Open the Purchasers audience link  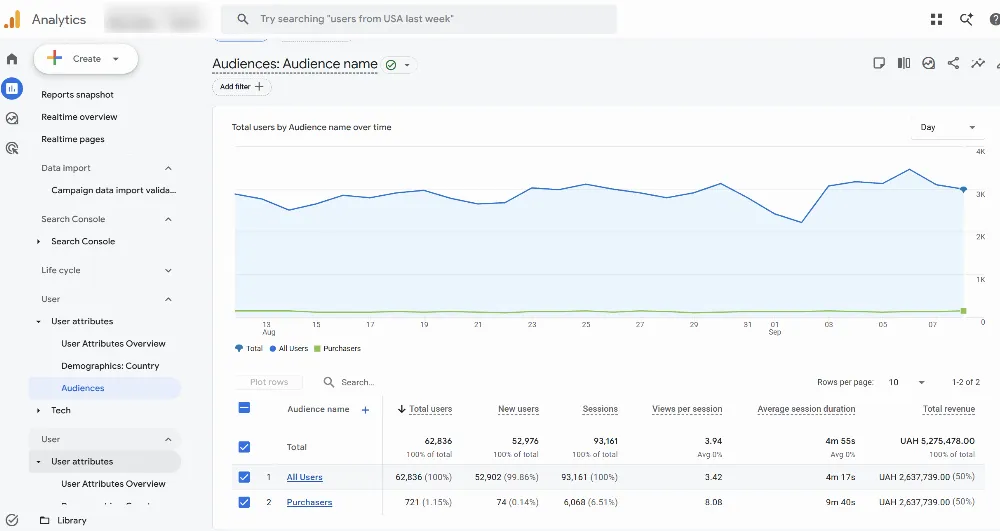tap(309, 502)
